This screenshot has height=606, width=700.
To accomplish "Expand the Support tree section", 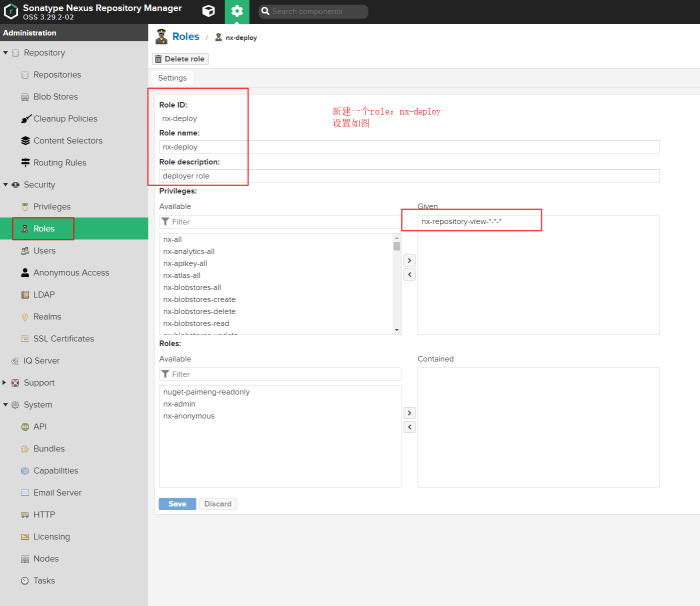I will click(x=4, y=383).
